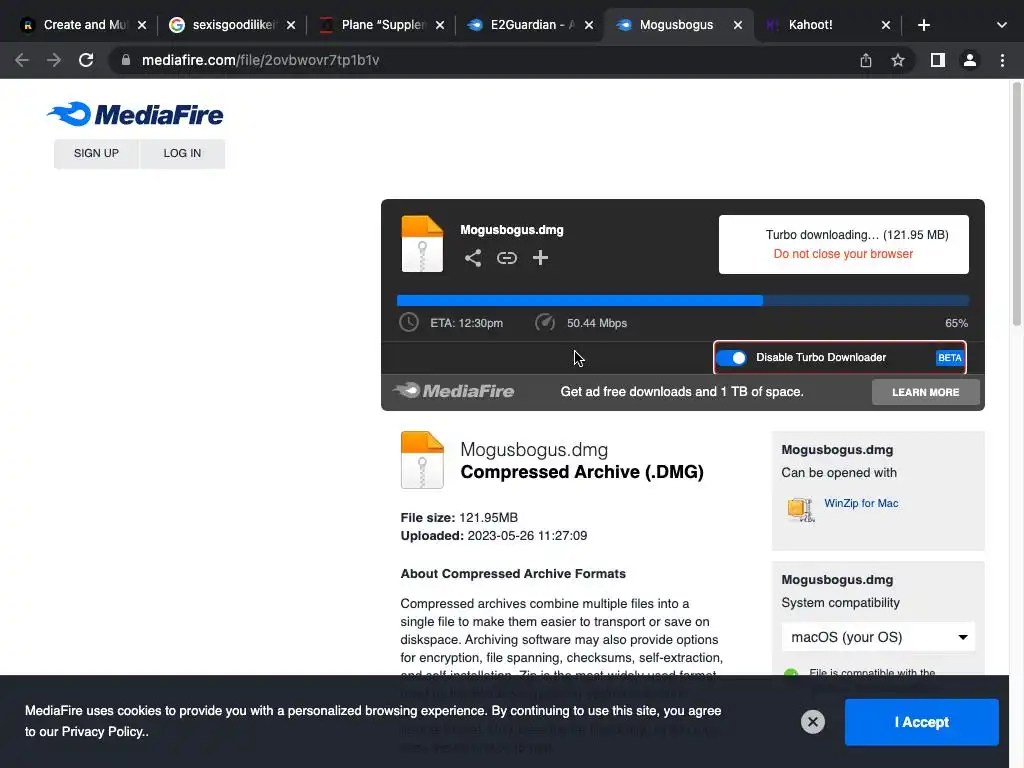Close the E2Guardian tab
The width and height of the screenshot is (1024, 768).
pyautogui.click(x=588, y=25)
